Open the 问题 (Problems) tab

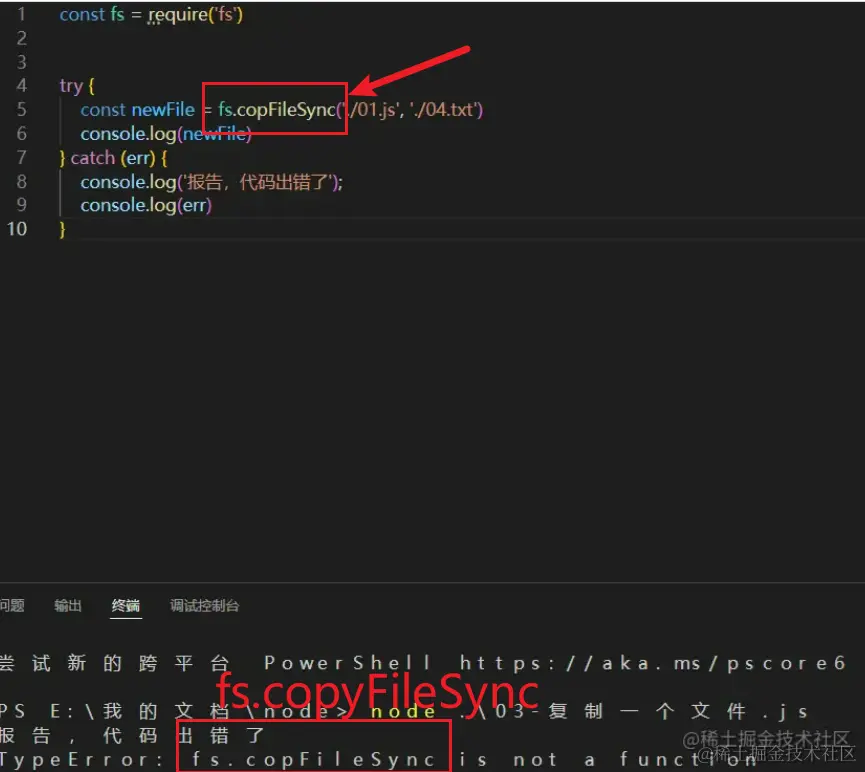(x=9, y=605)
